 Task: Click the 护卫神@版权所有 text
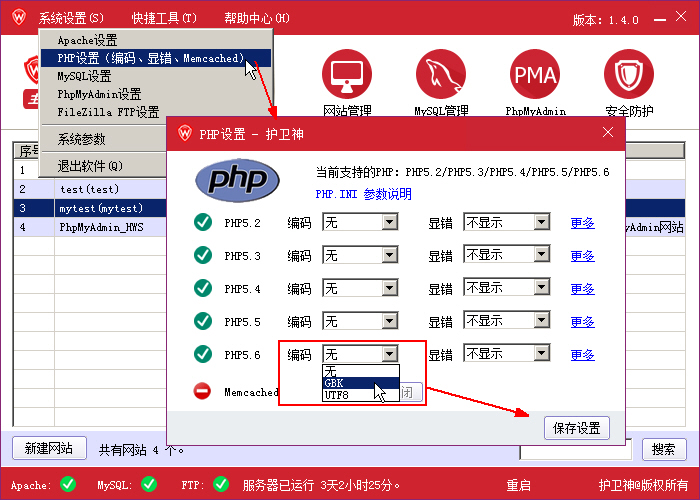[643, 485]
